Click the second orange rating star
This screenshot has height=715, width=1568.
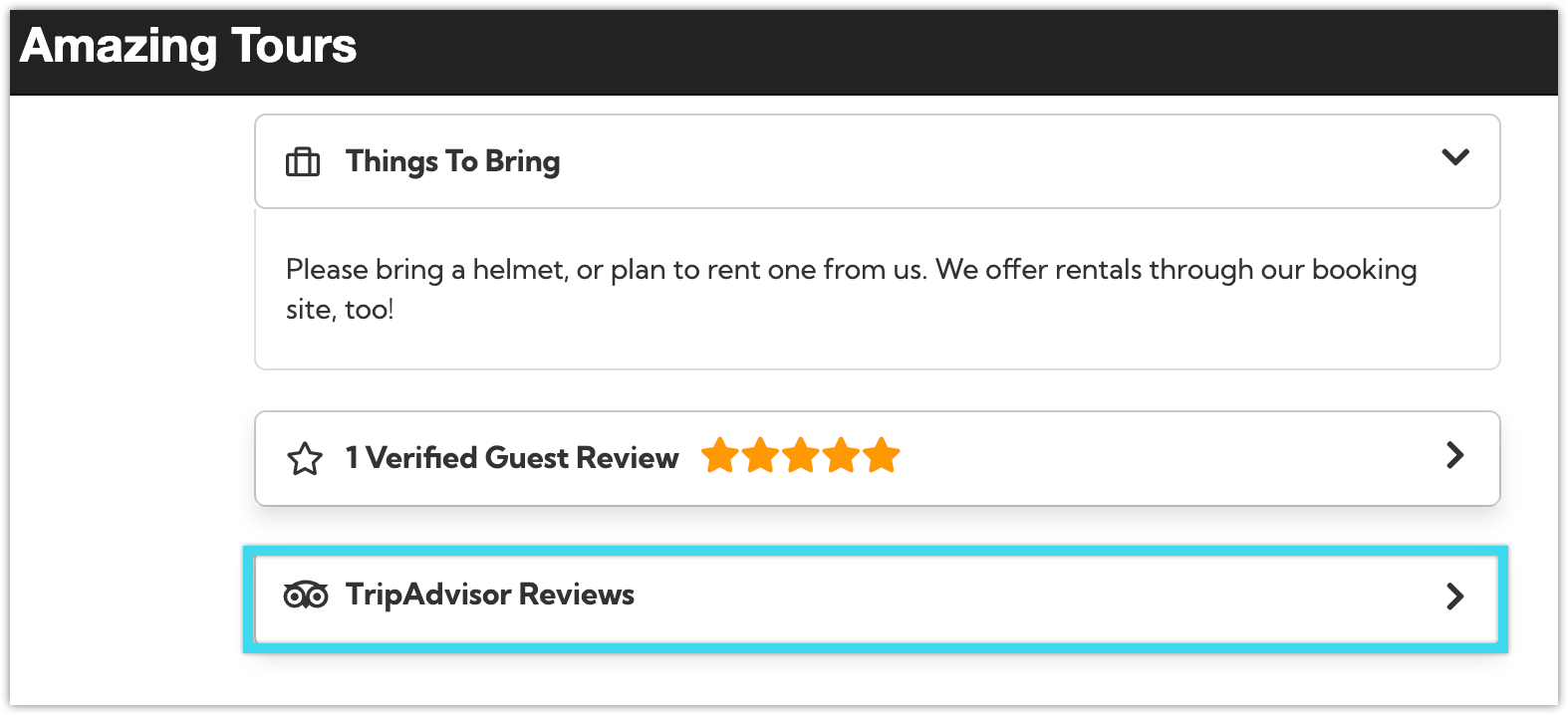click(x=760, y=456)
